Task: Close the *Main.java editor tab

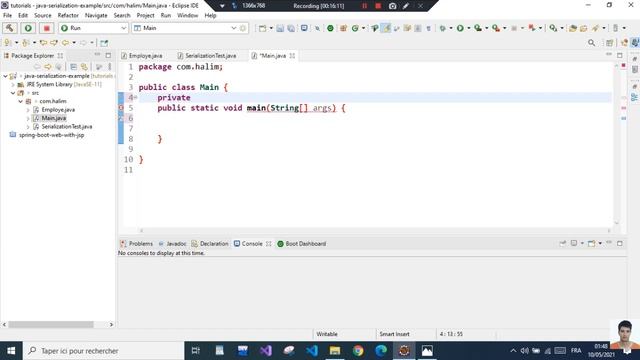Action: pyautogui.click(x=292, y=56)
